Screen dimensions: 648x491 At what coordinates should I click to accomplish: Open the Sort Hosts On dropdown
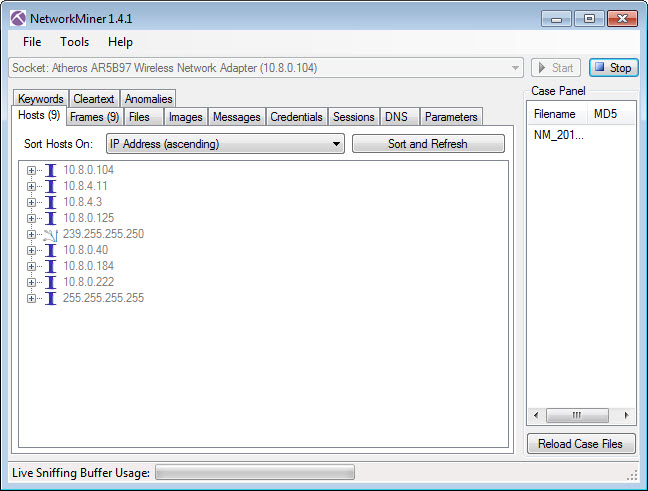click(x=225, y=144)
